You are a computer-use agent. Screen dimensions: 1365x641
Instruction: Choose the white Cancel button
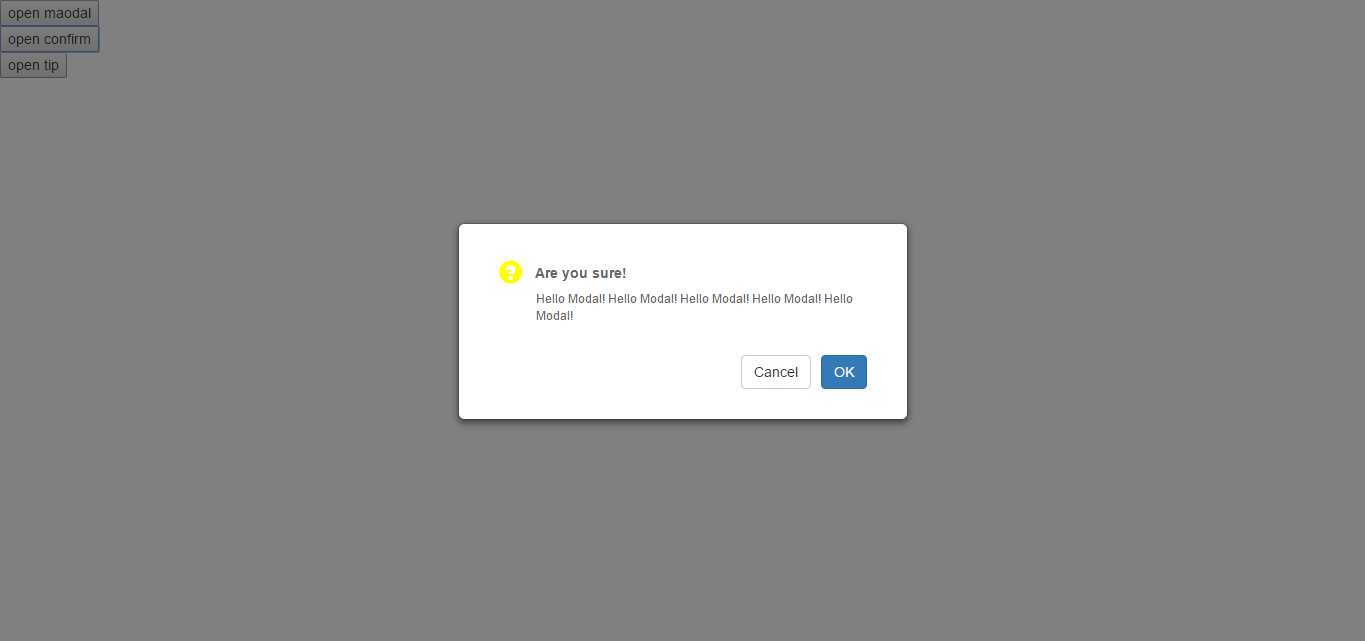pos(776,372)
